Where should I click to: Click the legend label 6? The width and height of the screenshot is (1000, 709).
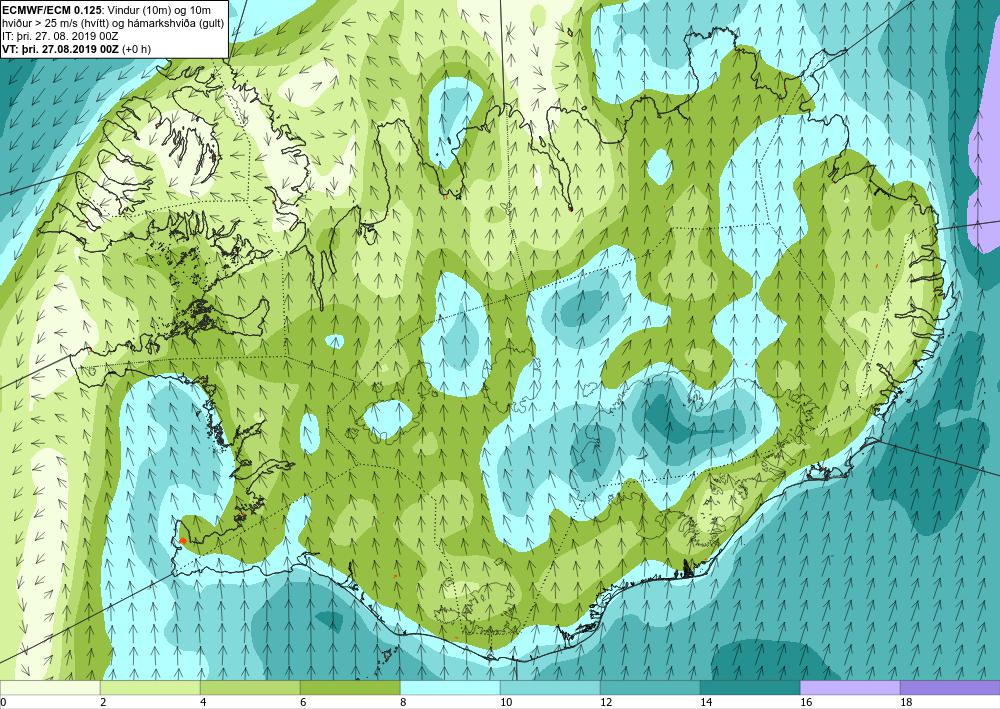303,702
